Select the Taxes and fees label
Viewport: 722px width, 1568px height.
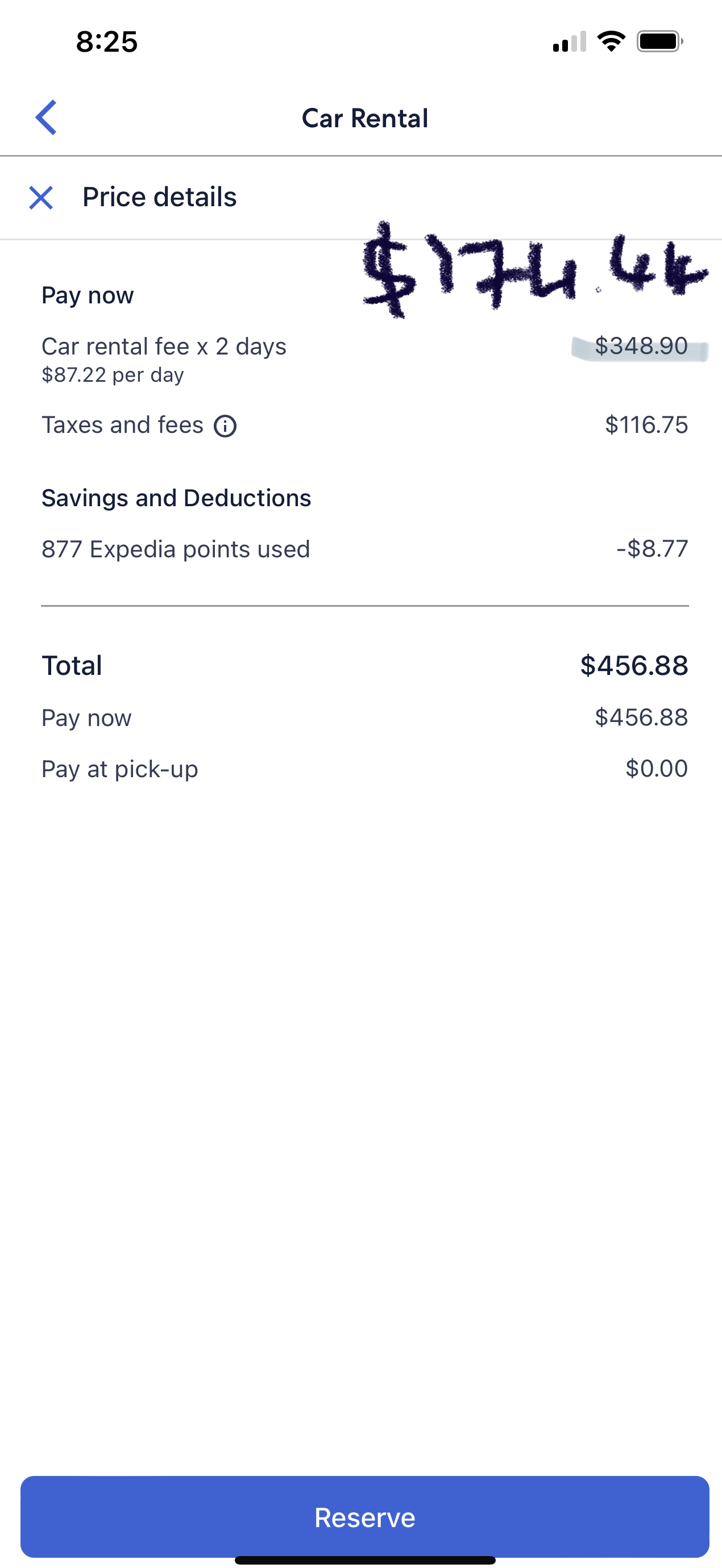coord(122,425)
